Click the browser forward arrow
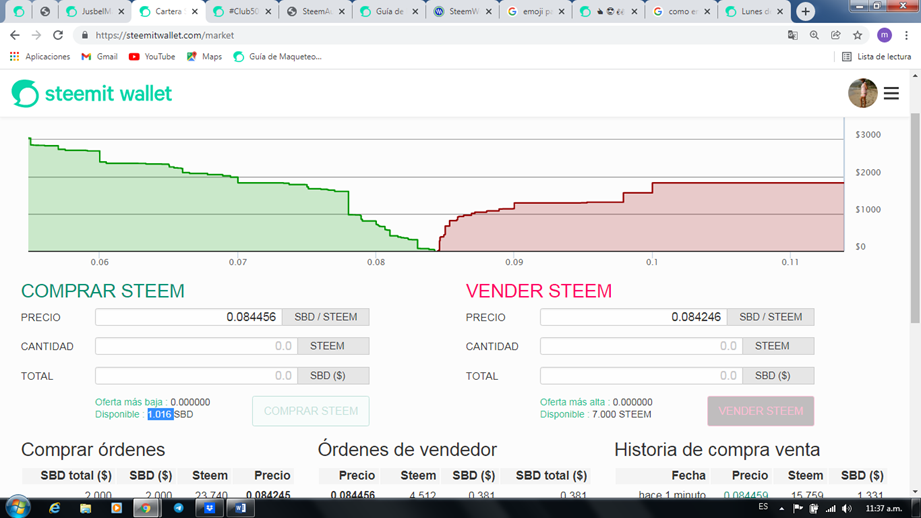The height and width of the screenshot is (518, 921). (x=36, y=35)
